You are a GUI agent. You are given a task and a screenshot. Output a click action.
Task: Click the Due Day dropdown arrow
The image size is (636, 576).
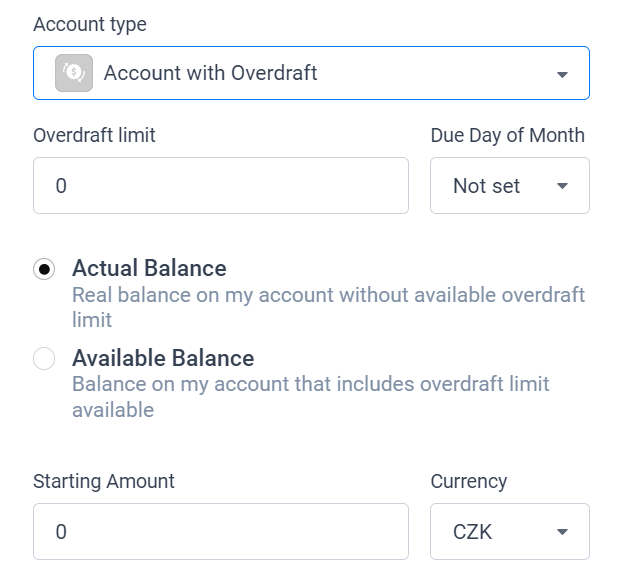pyautogui.click(x=562, y=187)
